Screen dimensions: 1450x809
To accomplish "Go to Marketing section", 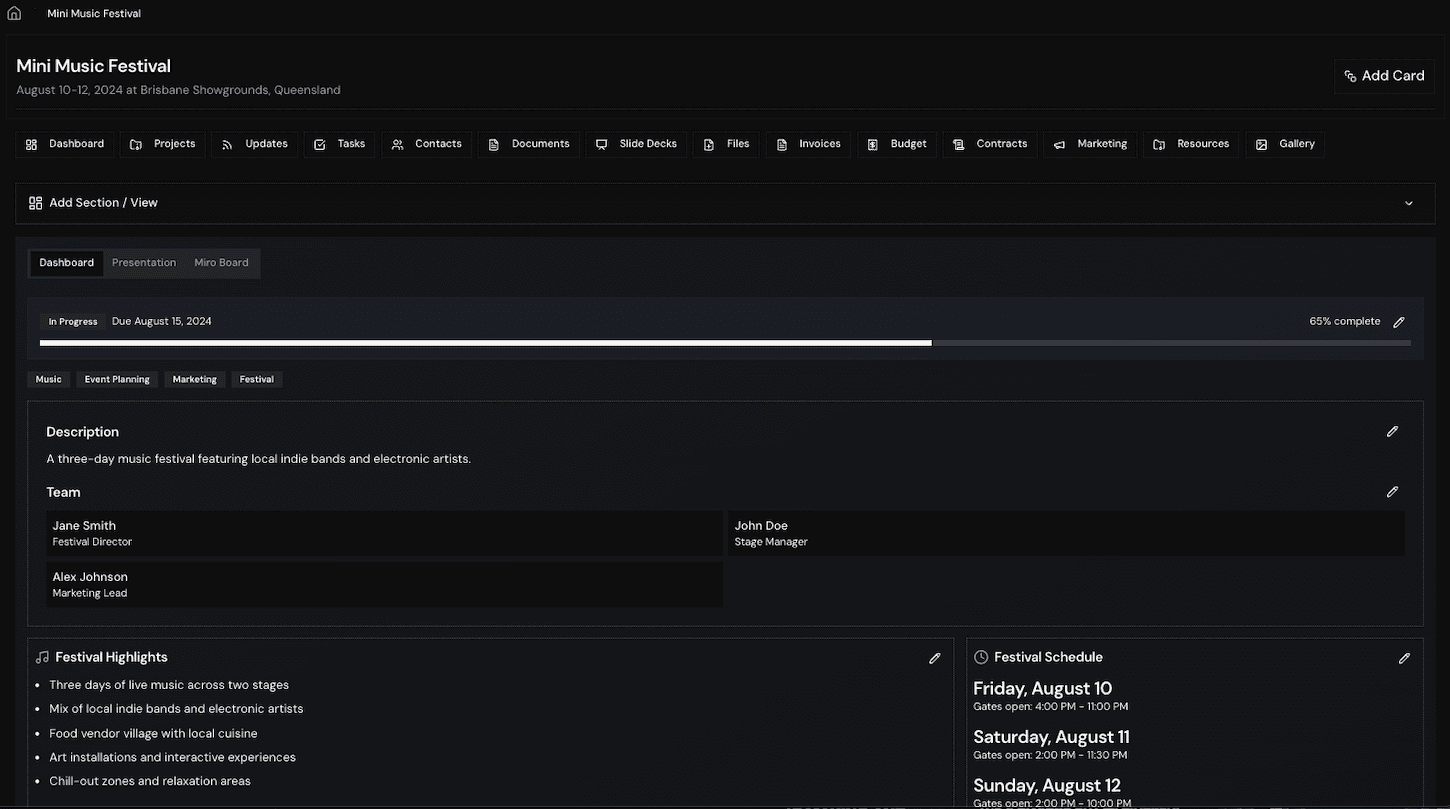I will coord(1091,144).
